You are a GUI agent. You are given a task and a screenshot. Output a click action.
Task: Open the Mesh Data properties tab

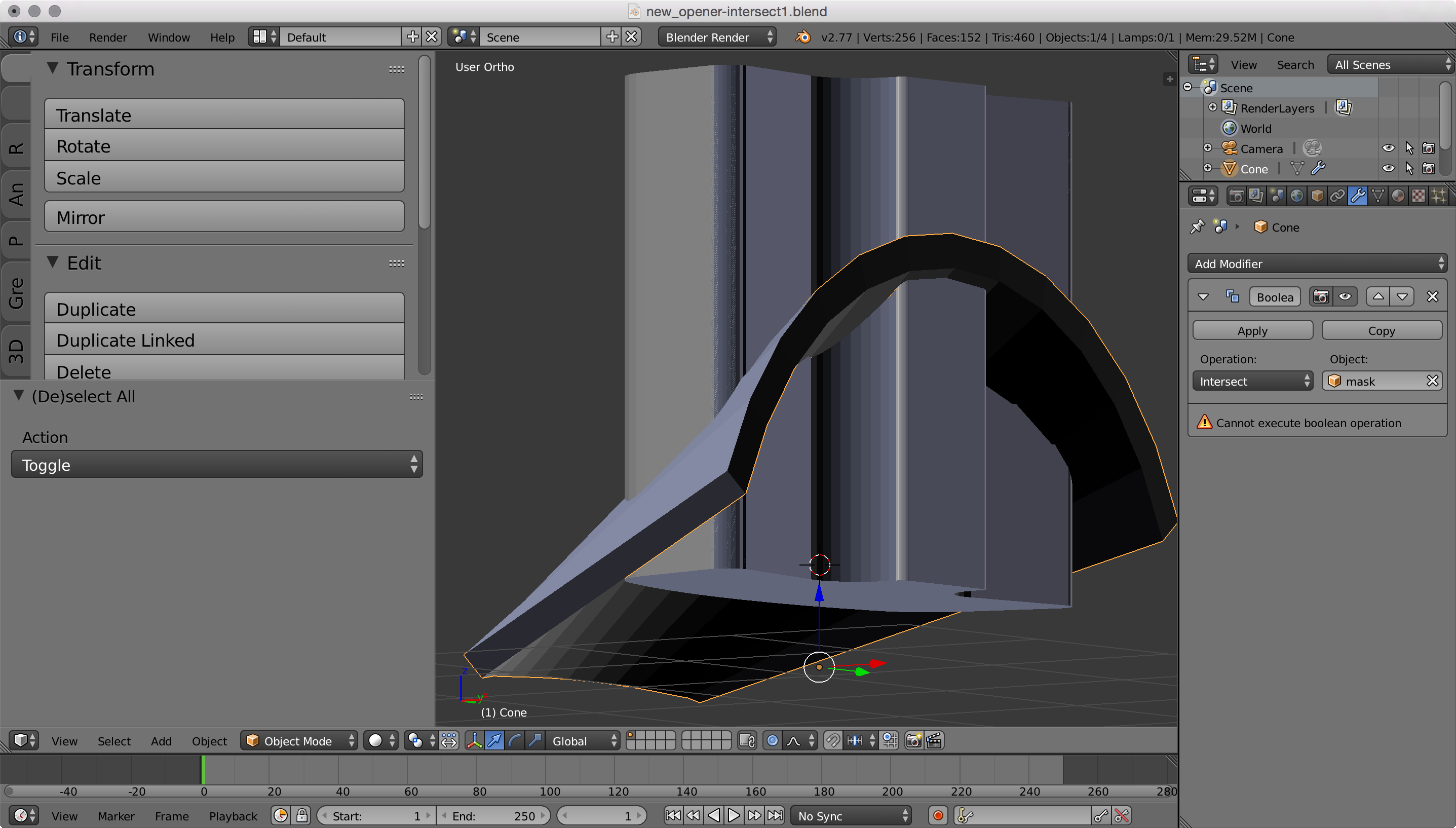point(1378,196)
